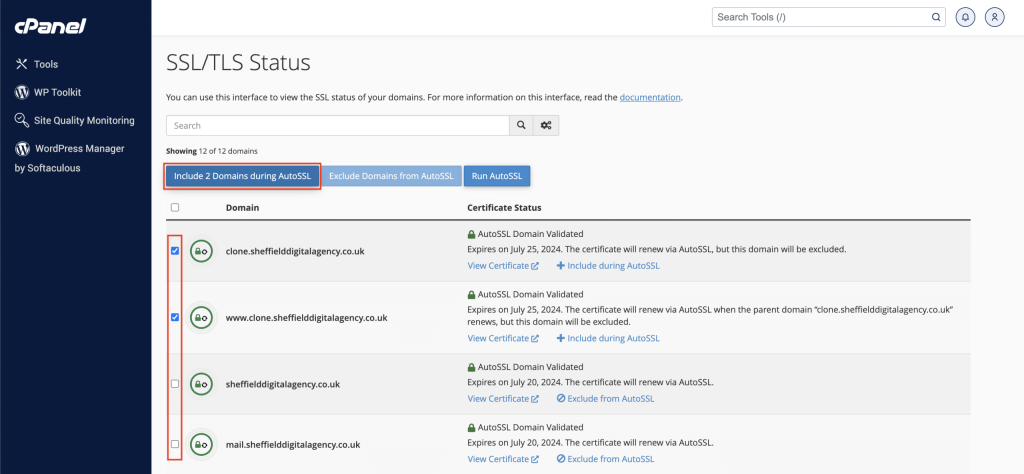
Task: Focus the domain Search input field
Action: tap(338, 125)
